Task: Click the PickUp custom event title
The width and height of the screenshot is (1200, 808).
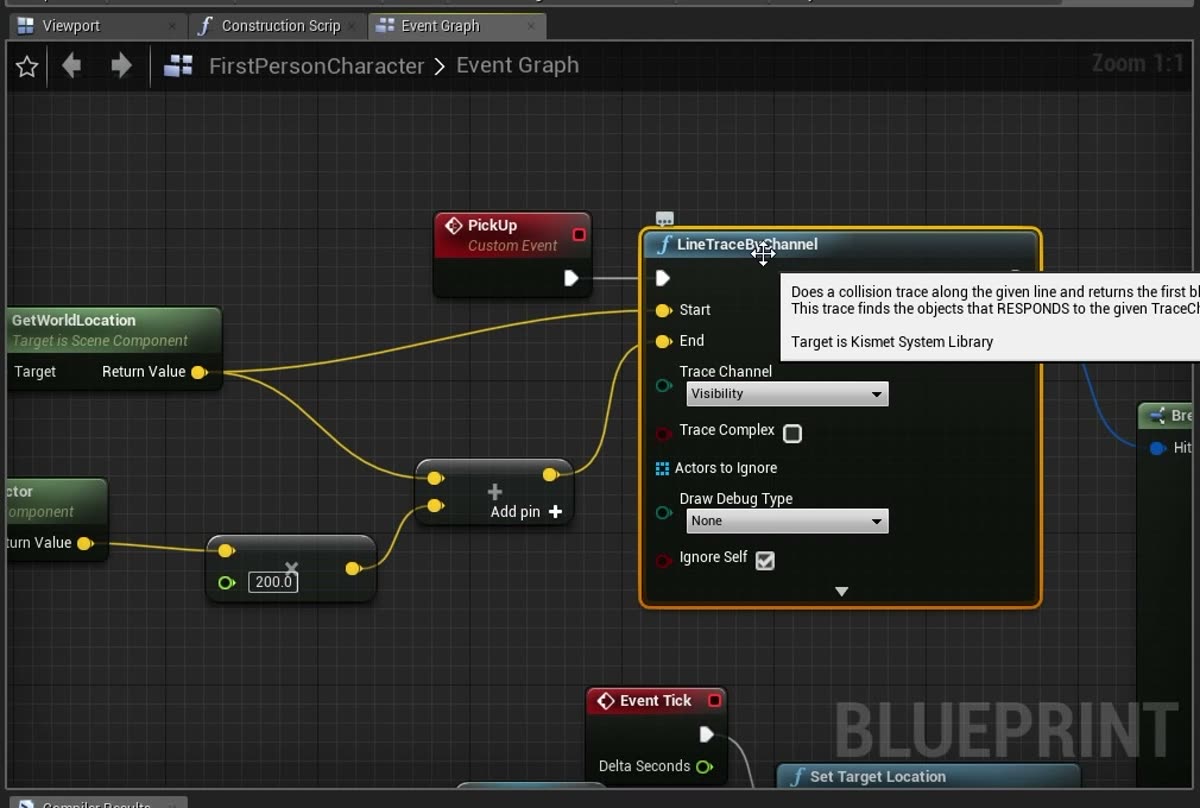Action: point(492,226)
